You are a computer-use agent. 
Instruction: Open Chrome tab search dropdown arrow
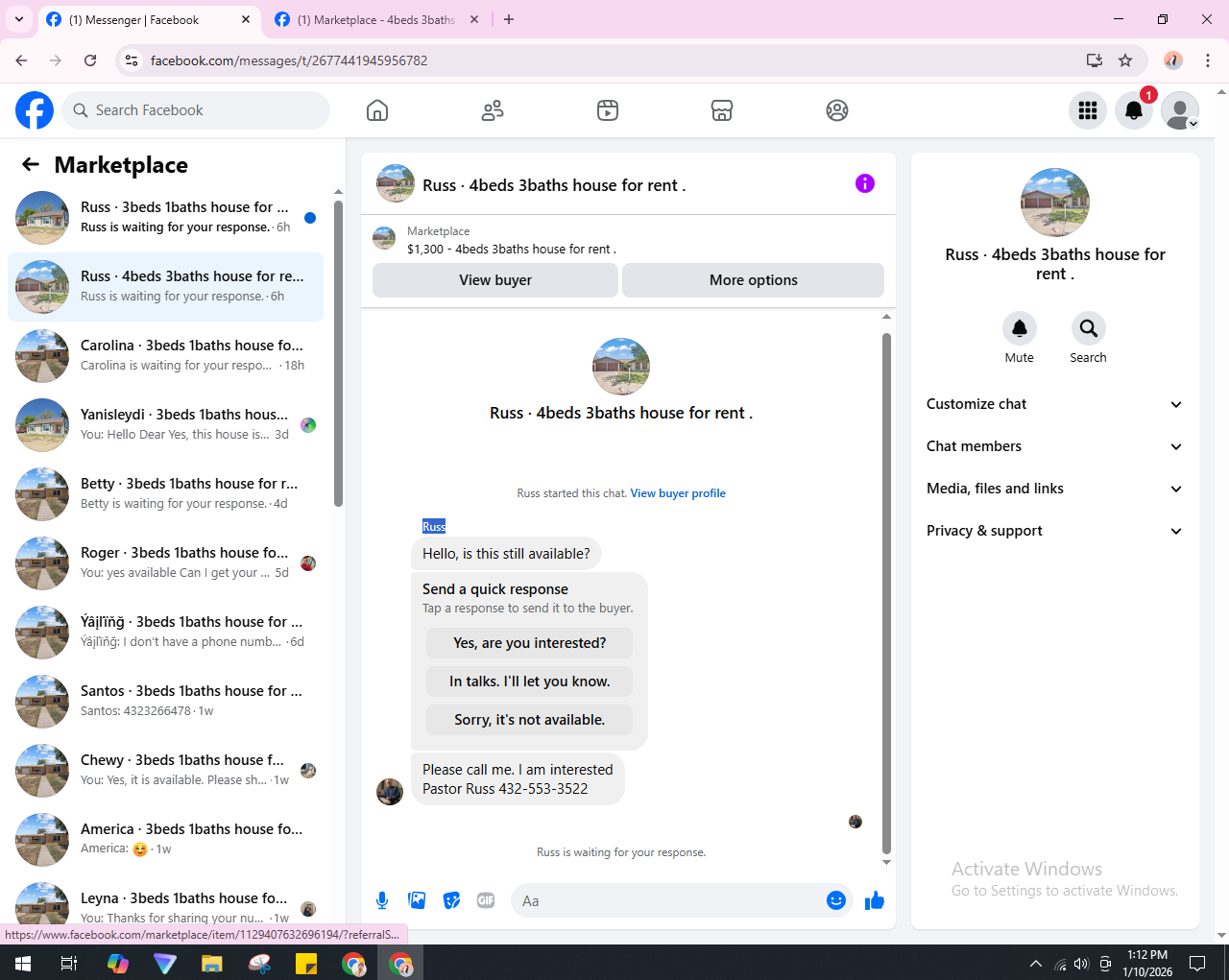tap(19, 19)
